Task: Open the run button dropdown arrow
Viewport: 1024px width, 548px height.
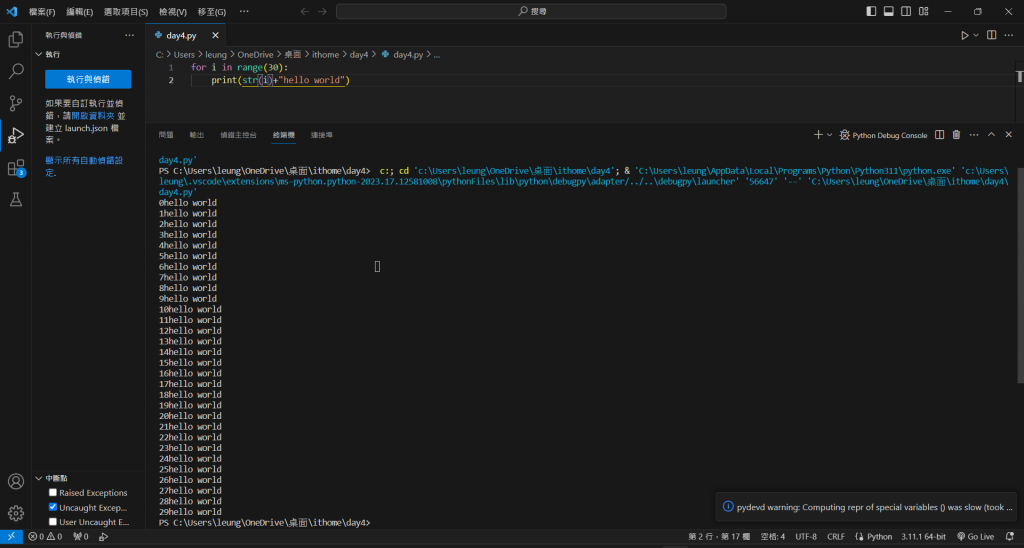Action: tap(976, 35)
